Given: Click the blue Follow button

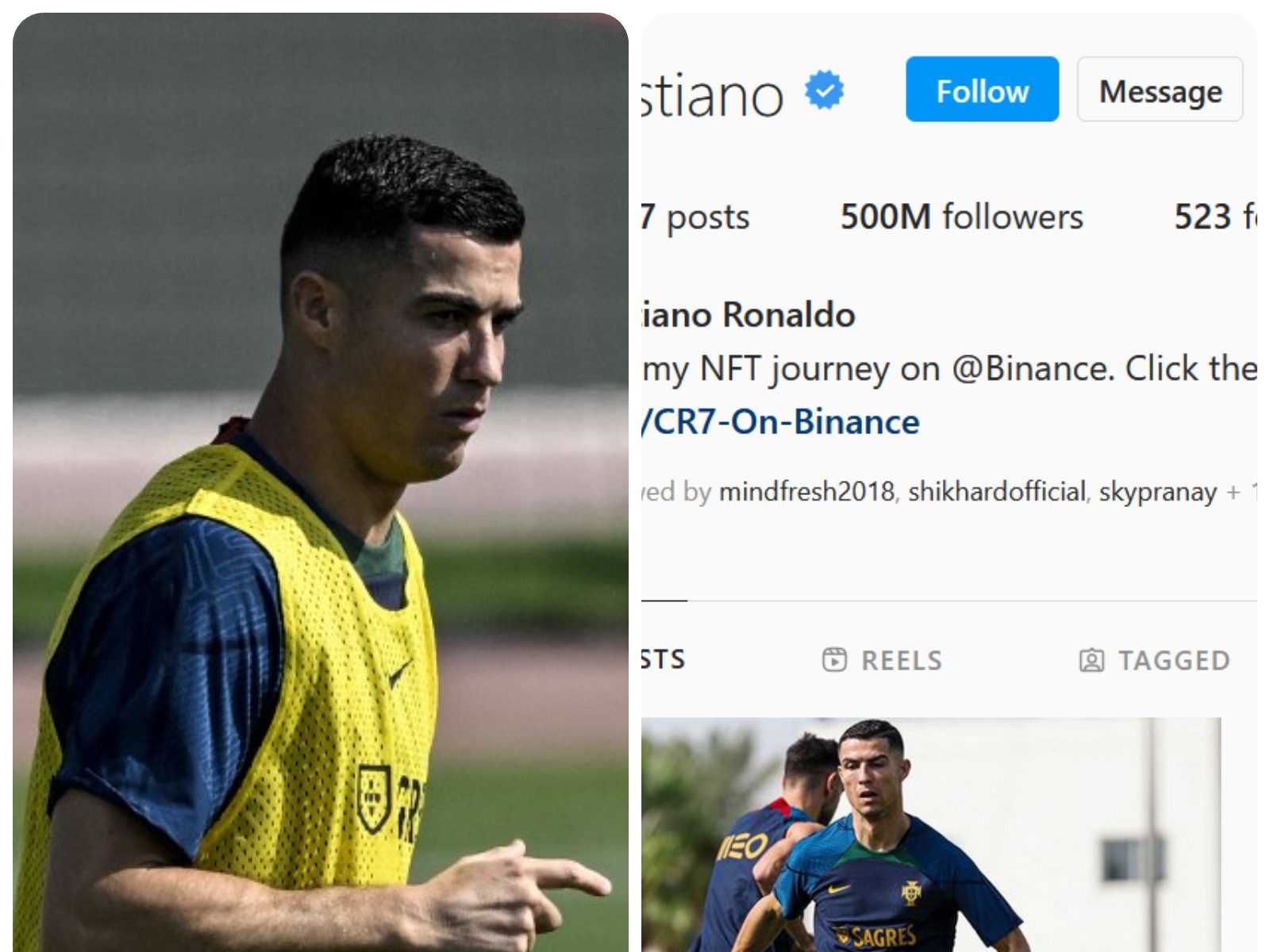Looking at the screenshot, I should coord(982,89).
